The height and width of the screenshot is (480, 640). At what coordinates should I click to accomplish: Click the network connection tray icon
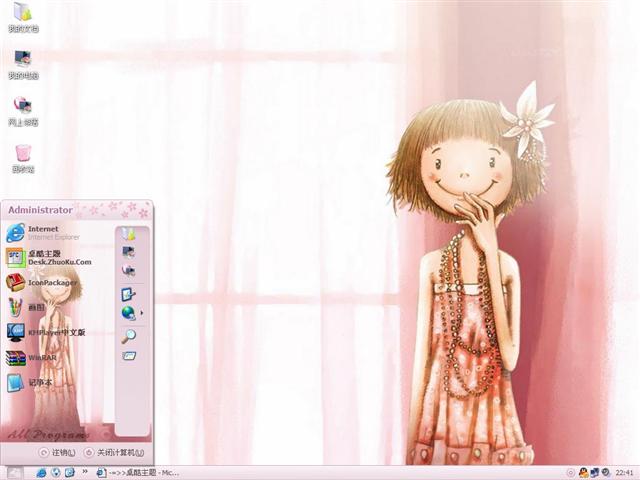pos(595,473)
